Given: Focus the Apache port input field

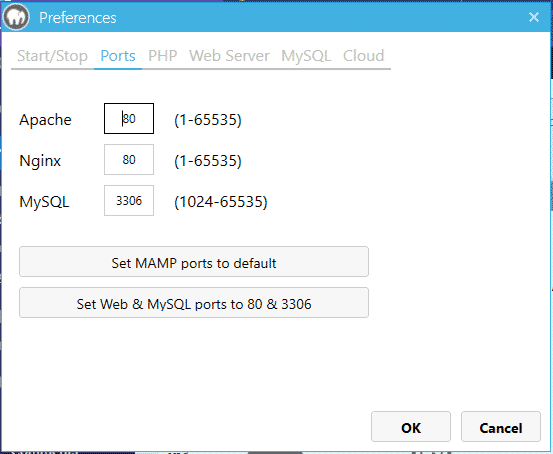Looking at the screenshot, I should 129,119.
